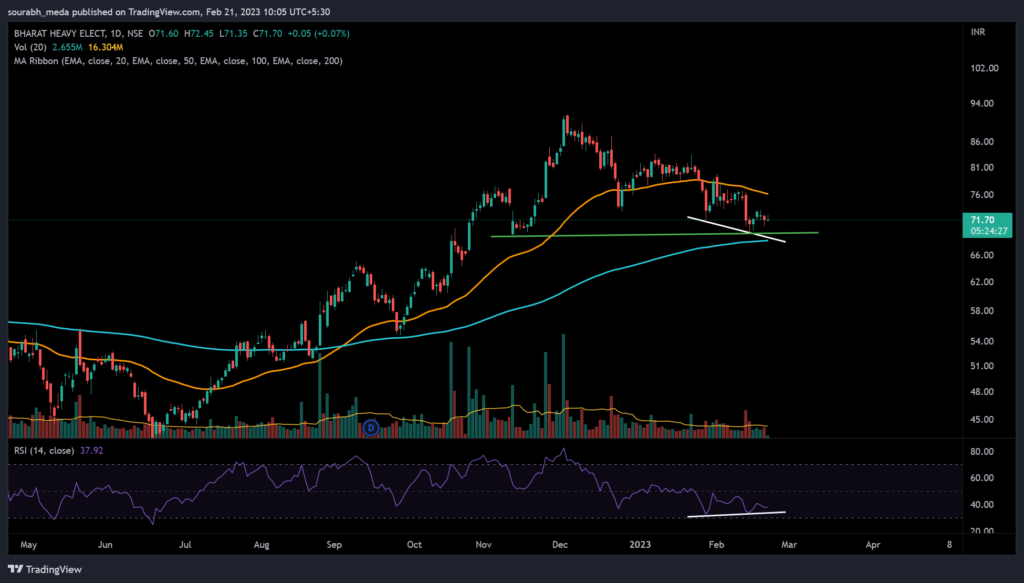
Task: Click the Mar label on time axis
Action: coord(789,544)
